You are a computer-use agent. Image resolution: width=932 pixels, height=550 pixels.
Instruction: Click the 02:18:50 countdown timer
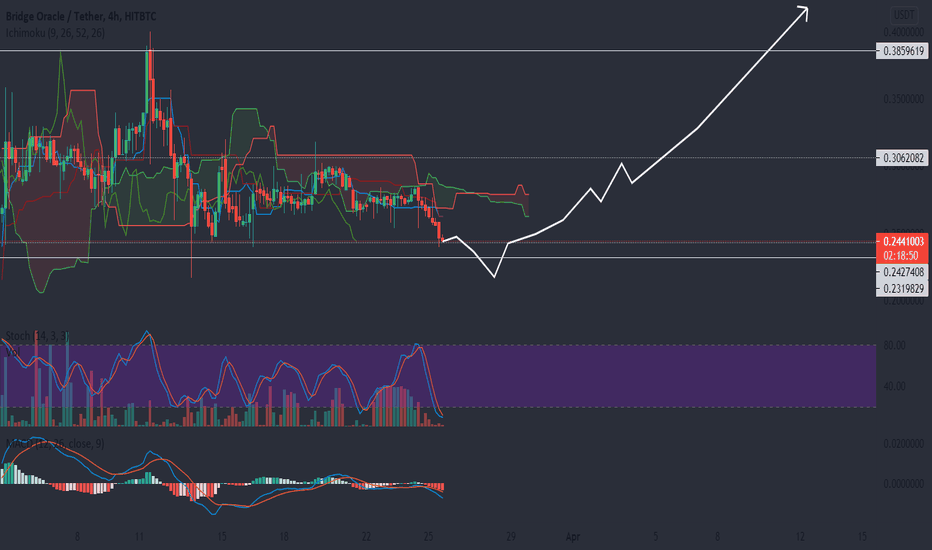click(903, 255)
